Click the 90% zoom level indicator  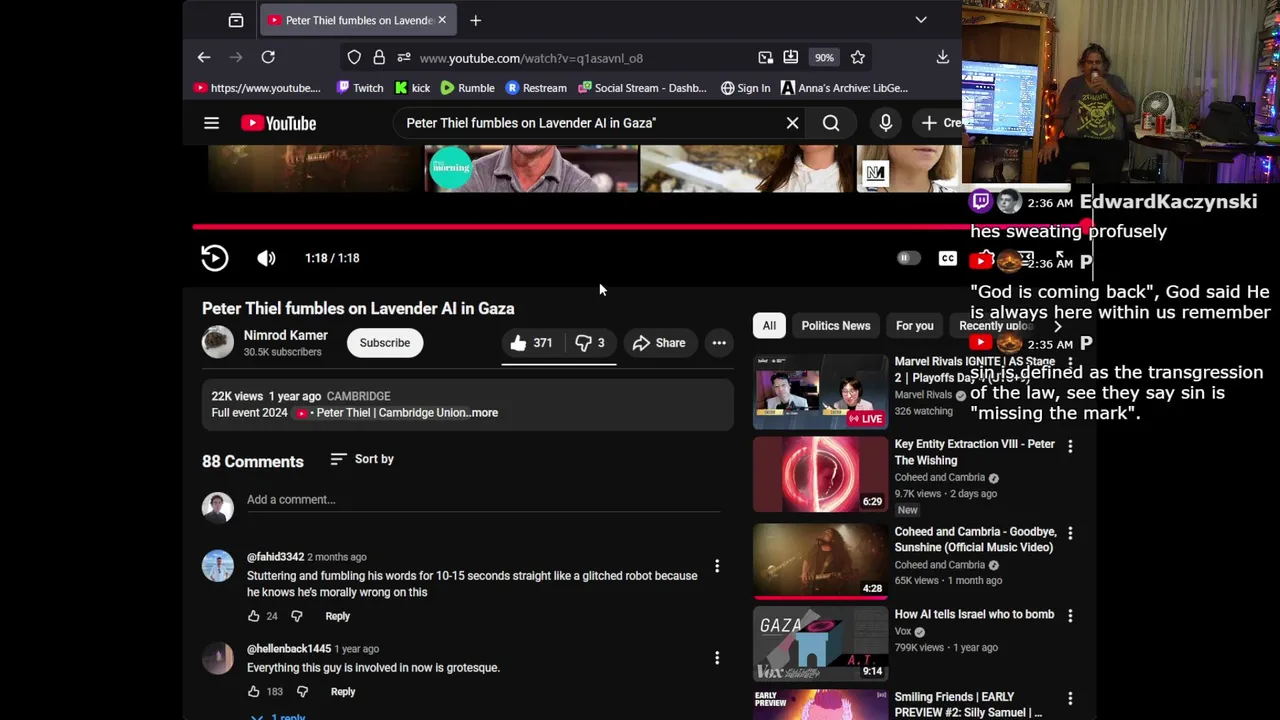pyautogui.click(x=824, y=58)
